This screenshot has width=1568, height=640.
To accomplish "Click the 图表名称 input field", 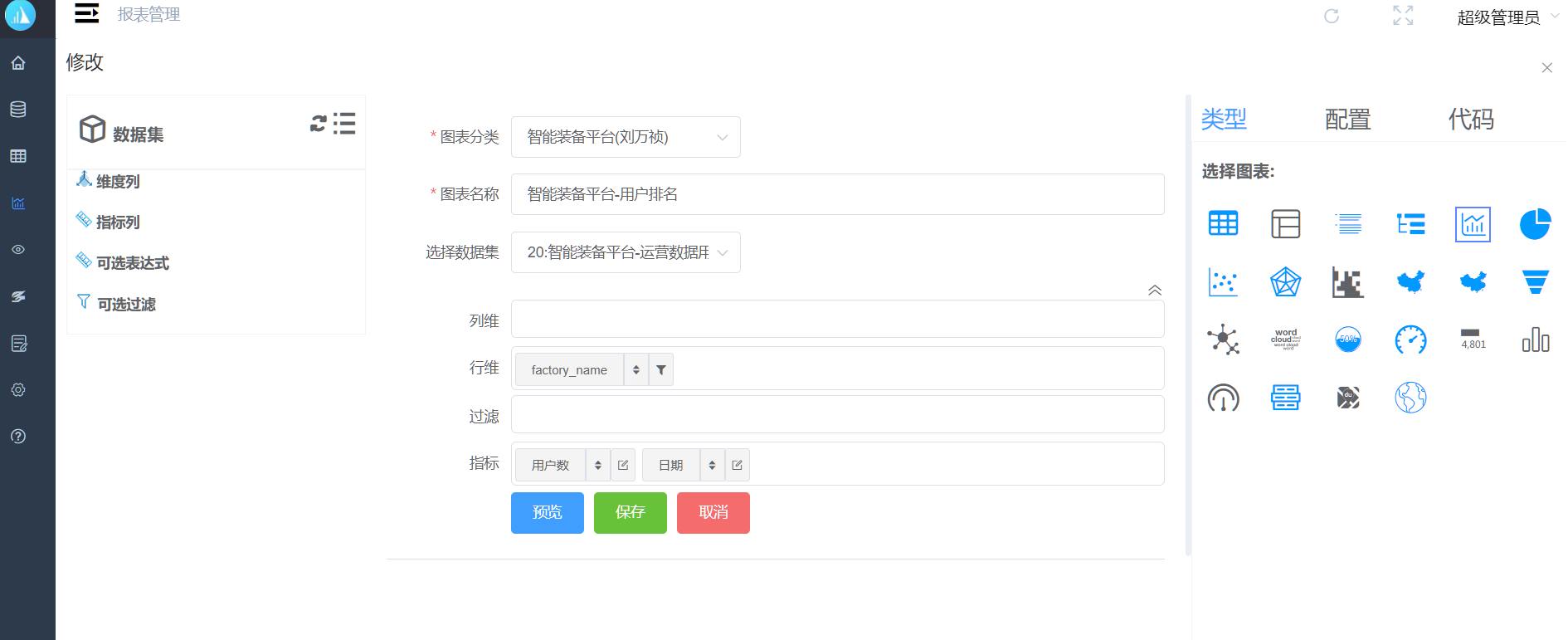I will (x=838, y=194).
